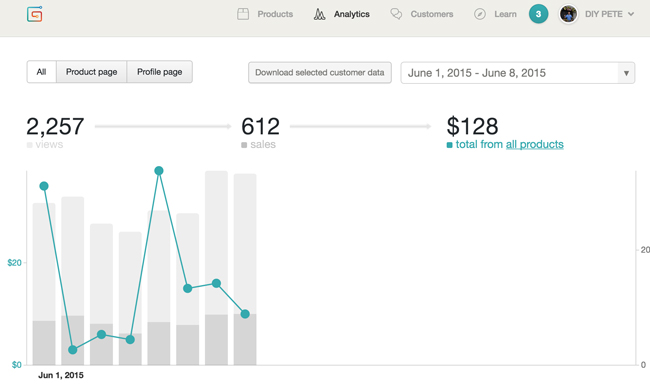Screen dimensions: 650x389
Task: Toggle the teal total legend square
Action: point(449,145)
